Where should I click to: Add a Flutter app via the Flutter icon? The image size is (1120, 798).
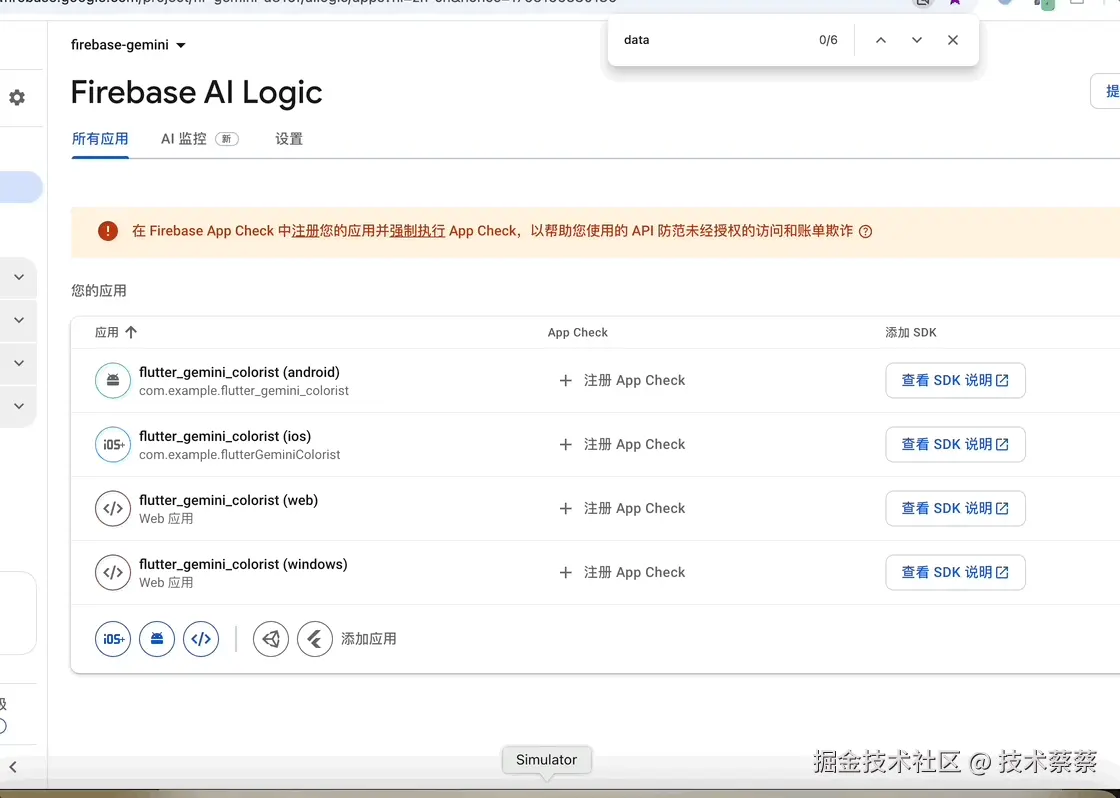click(315, 639)
